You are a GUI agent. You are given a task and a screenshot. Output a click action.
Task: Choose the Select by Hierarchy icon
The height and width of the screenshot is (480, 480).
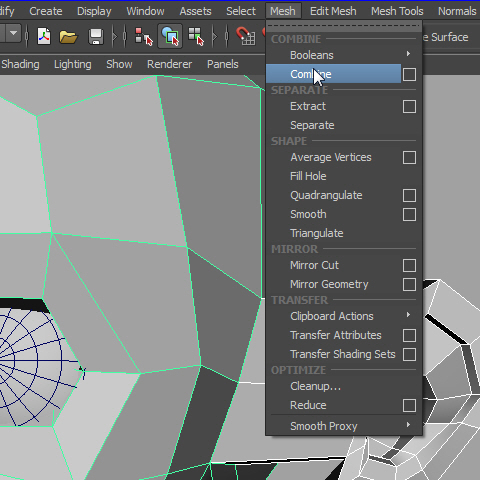144,36
